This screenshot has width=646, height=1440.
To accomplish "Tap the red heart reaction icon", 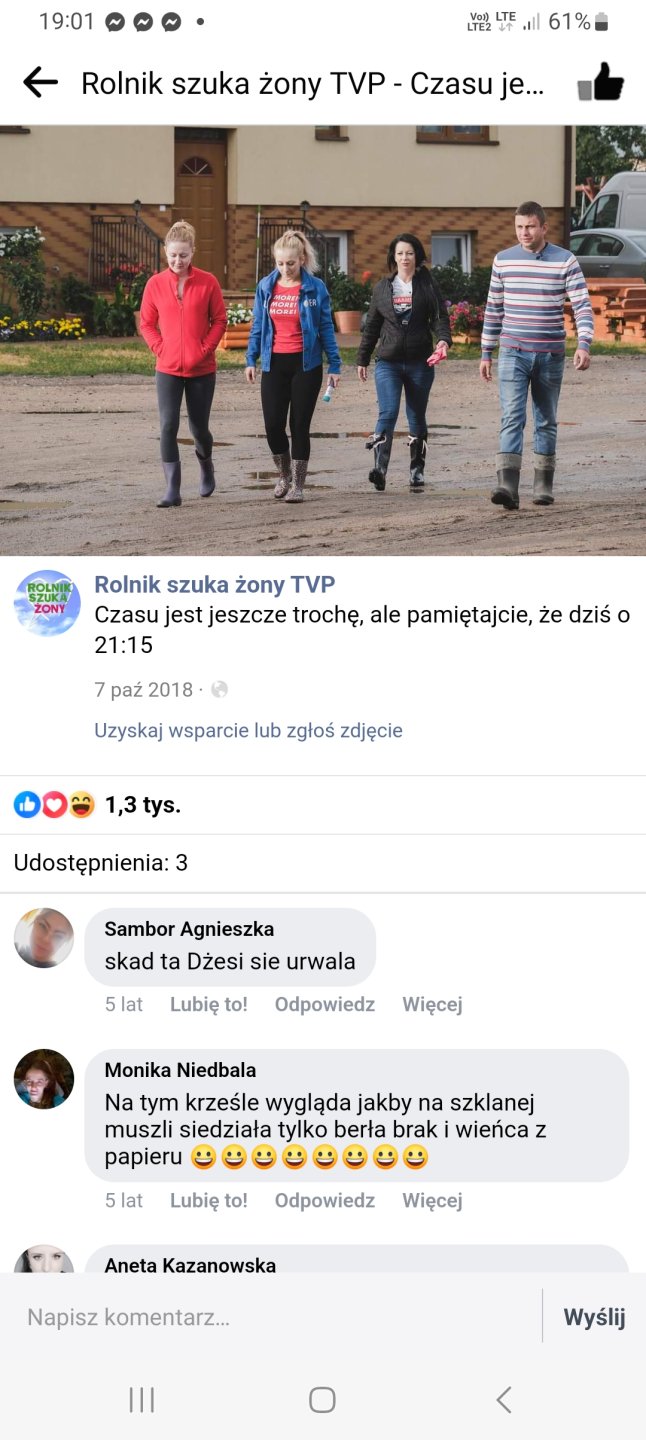I will 54,805.
